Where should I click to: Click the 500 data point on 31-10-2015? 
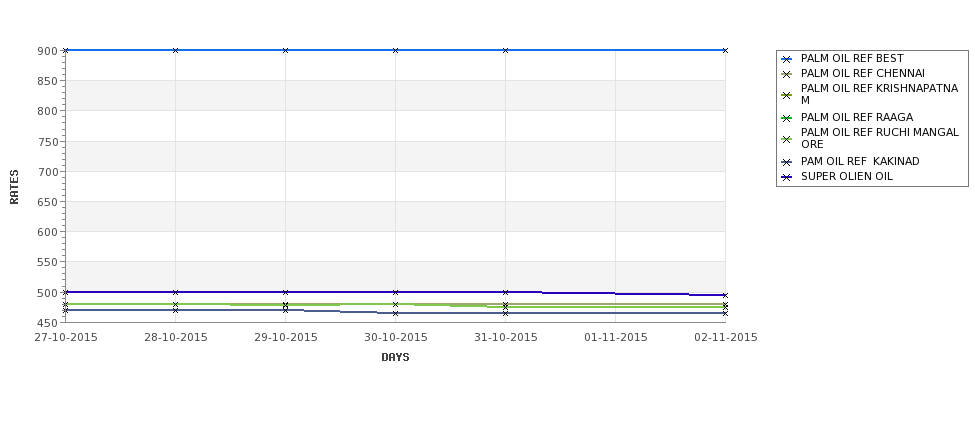pyautogui.click(x=506, y=292)
